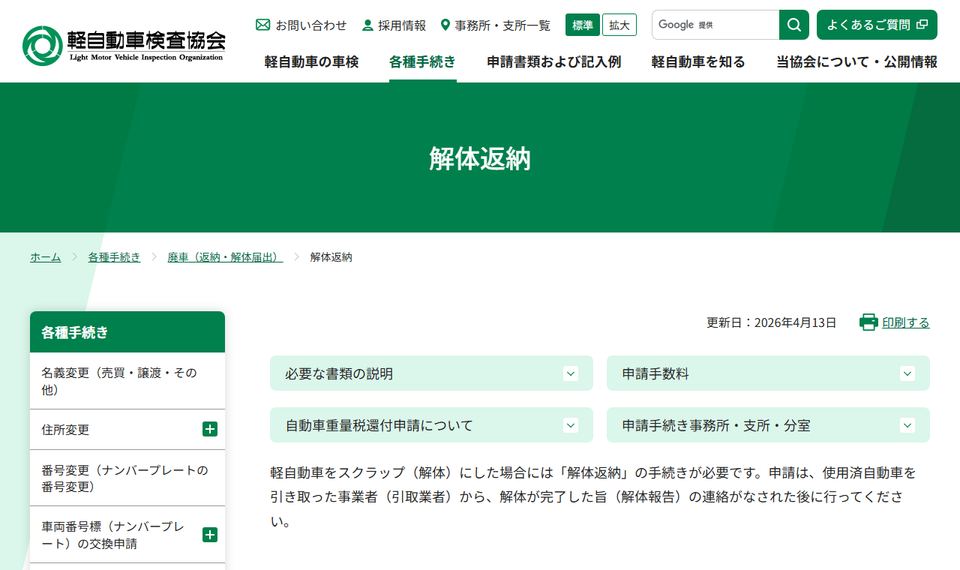Click the envelope icon beside お問い合わせ
This screenshot has height=570, width=960.
click(x=263, y=25)
